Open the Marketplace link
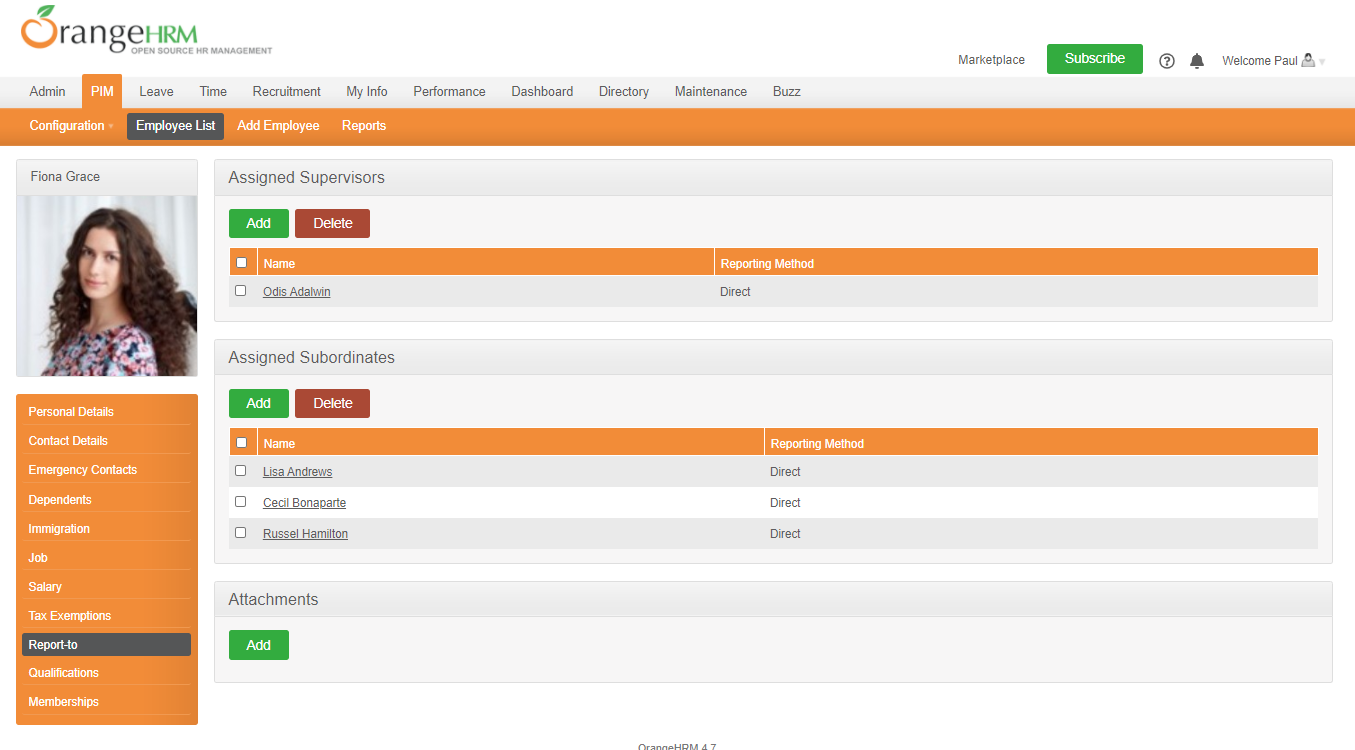The image size is (1355, 750). 991,60
